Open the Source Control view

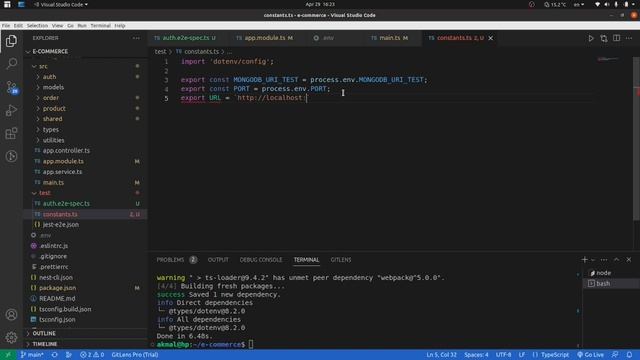[11, 87]
